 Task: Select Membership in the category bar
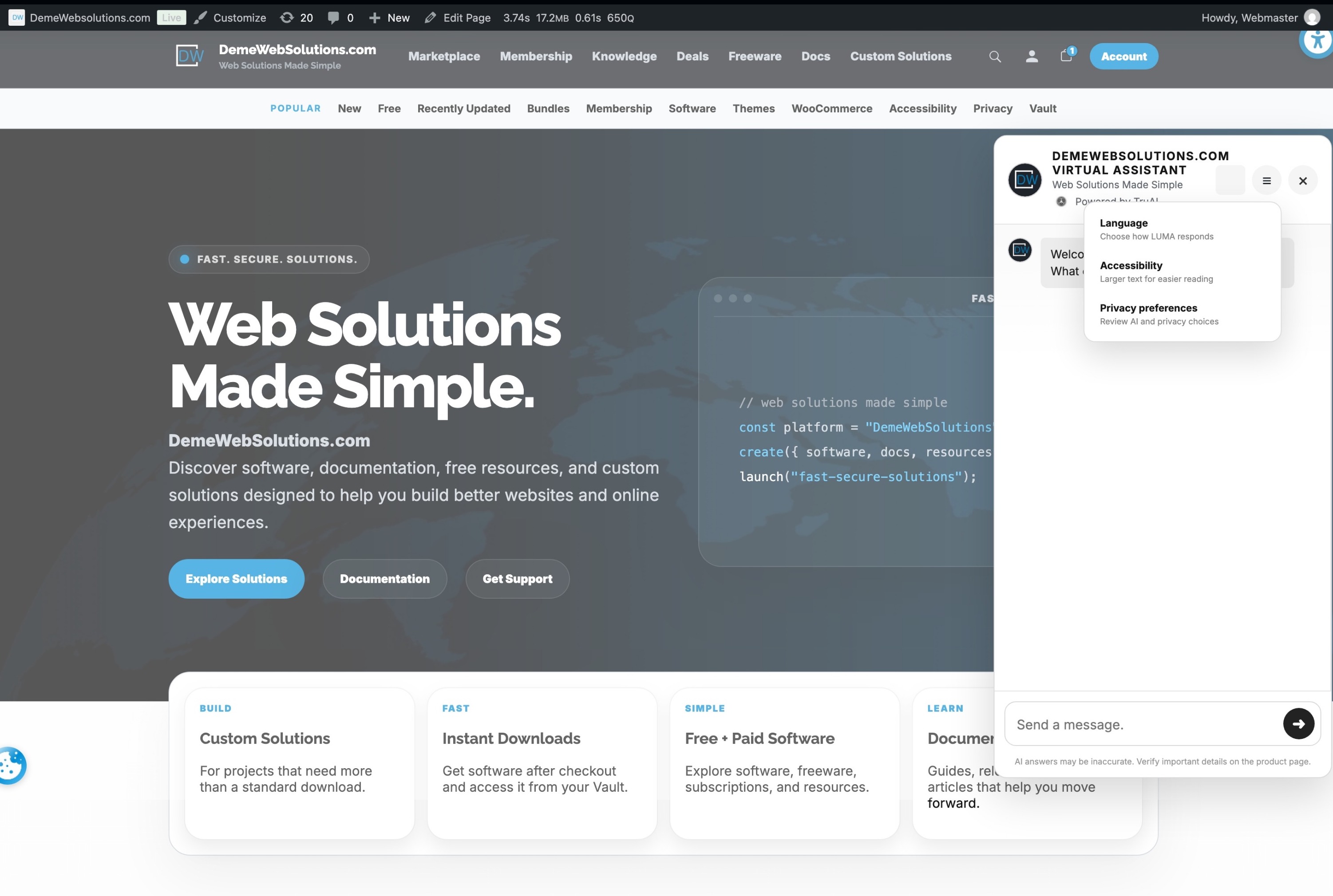coord(619,109)
